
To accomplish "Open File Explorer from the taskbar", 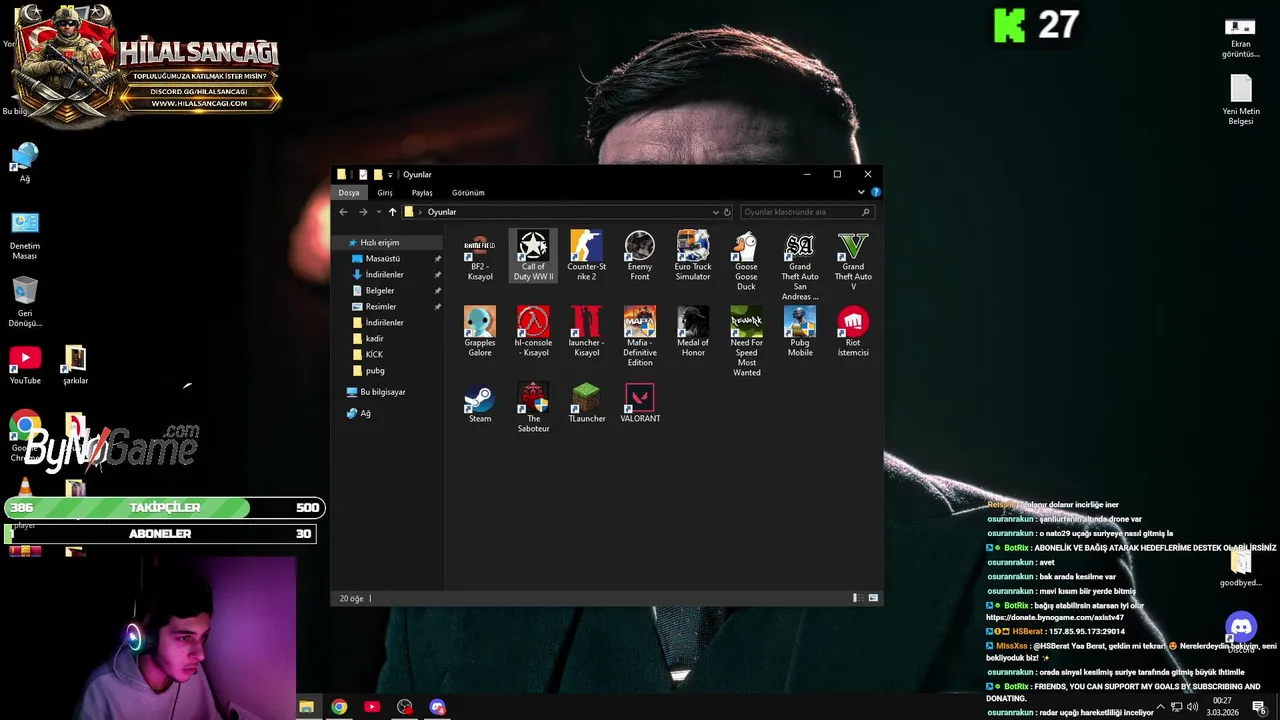I will pos(306,707).
